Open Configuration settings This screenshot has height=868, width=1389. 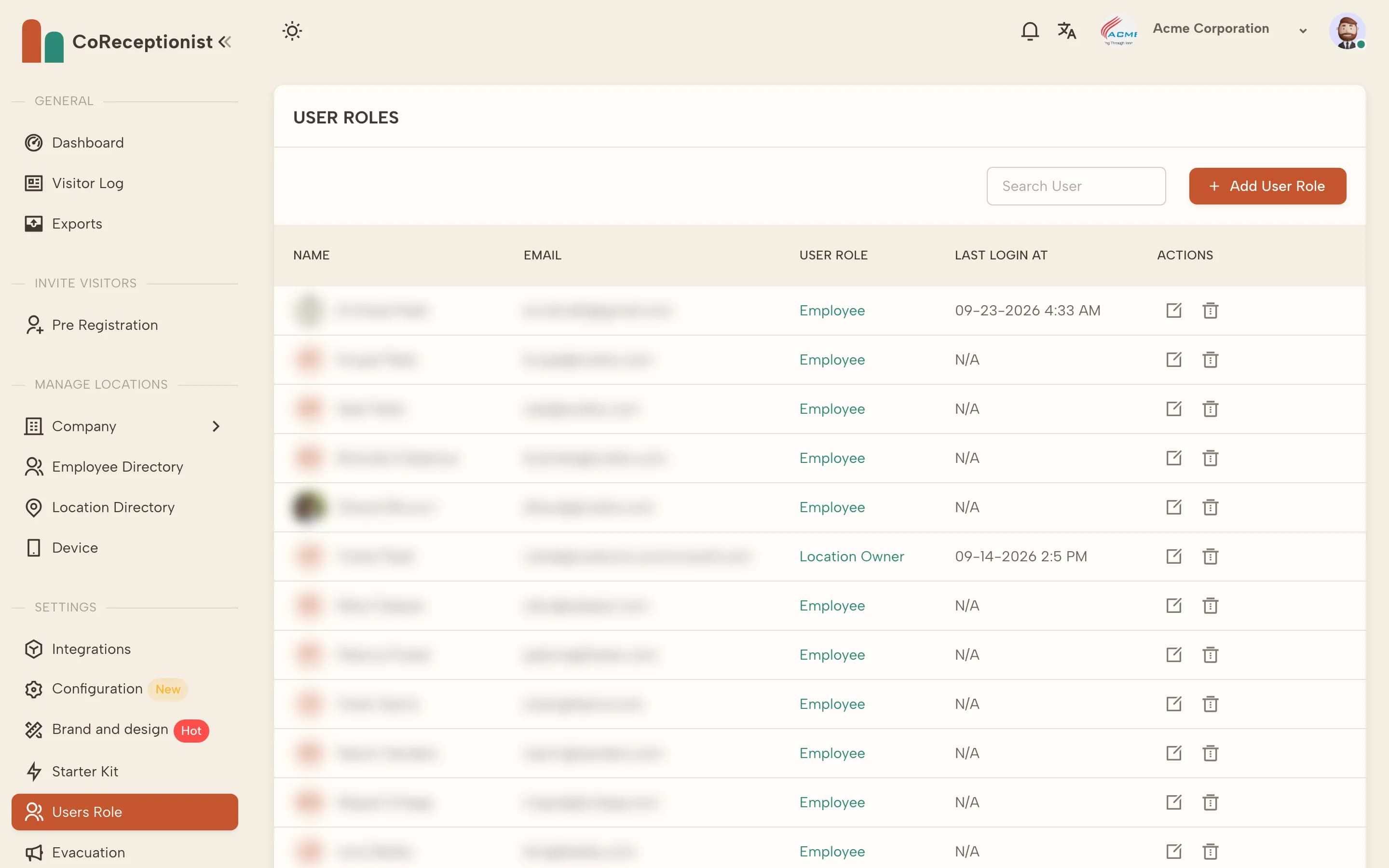pos(124,689)
